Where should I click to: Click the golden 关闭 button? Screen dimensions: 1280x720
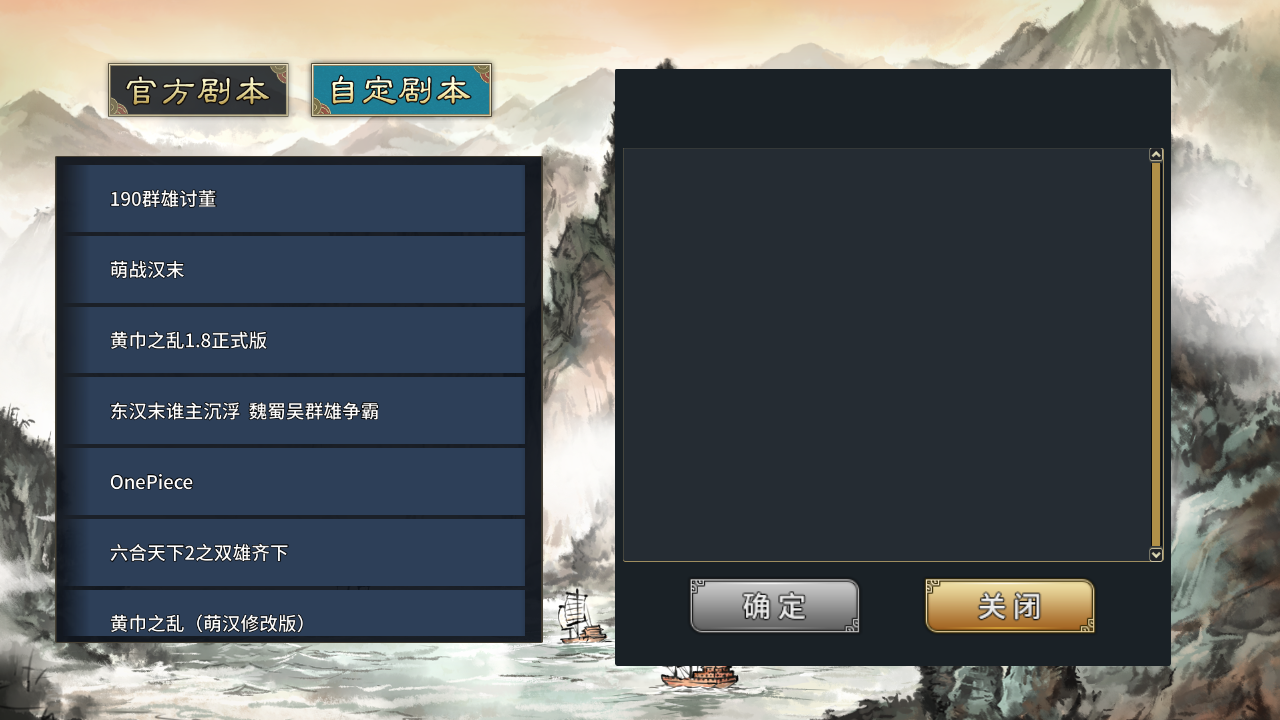pyautogui.click(x=1010, y=606)
